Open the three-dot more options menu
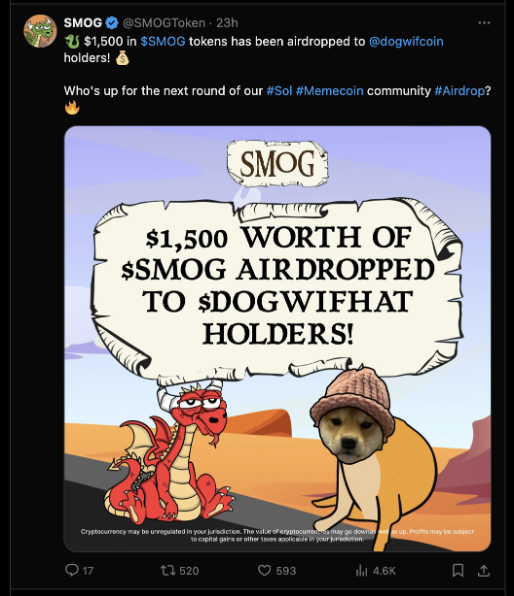514x596 pixels. coord(484,23)
